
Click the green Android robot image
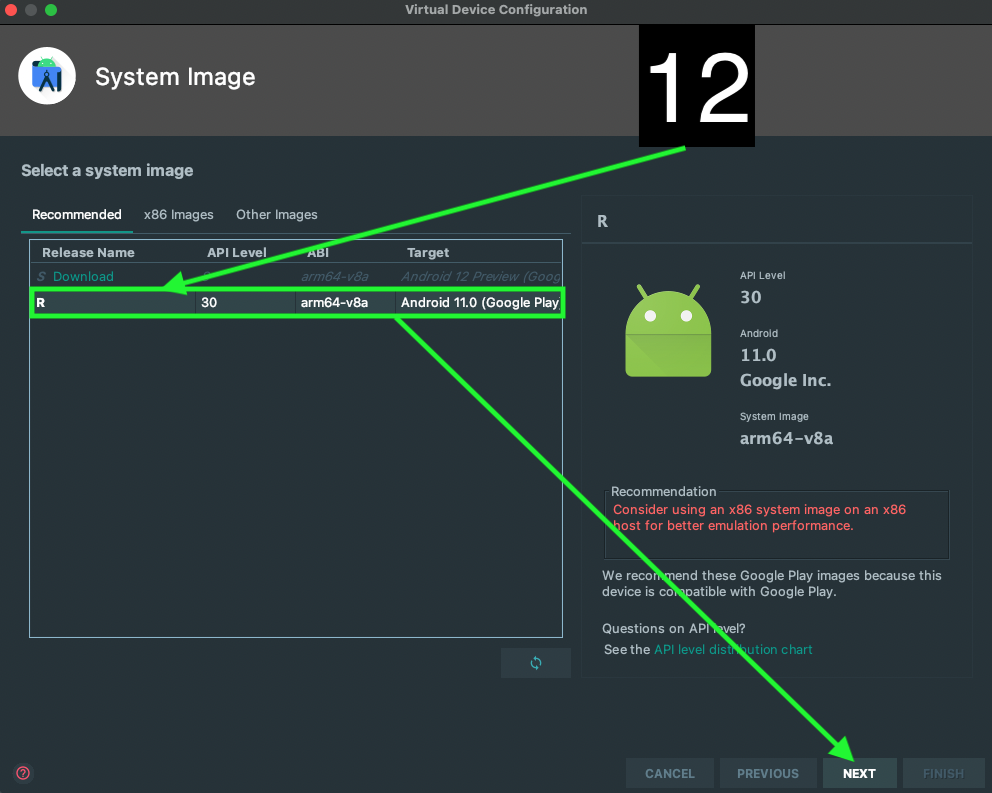pos(667,328)
